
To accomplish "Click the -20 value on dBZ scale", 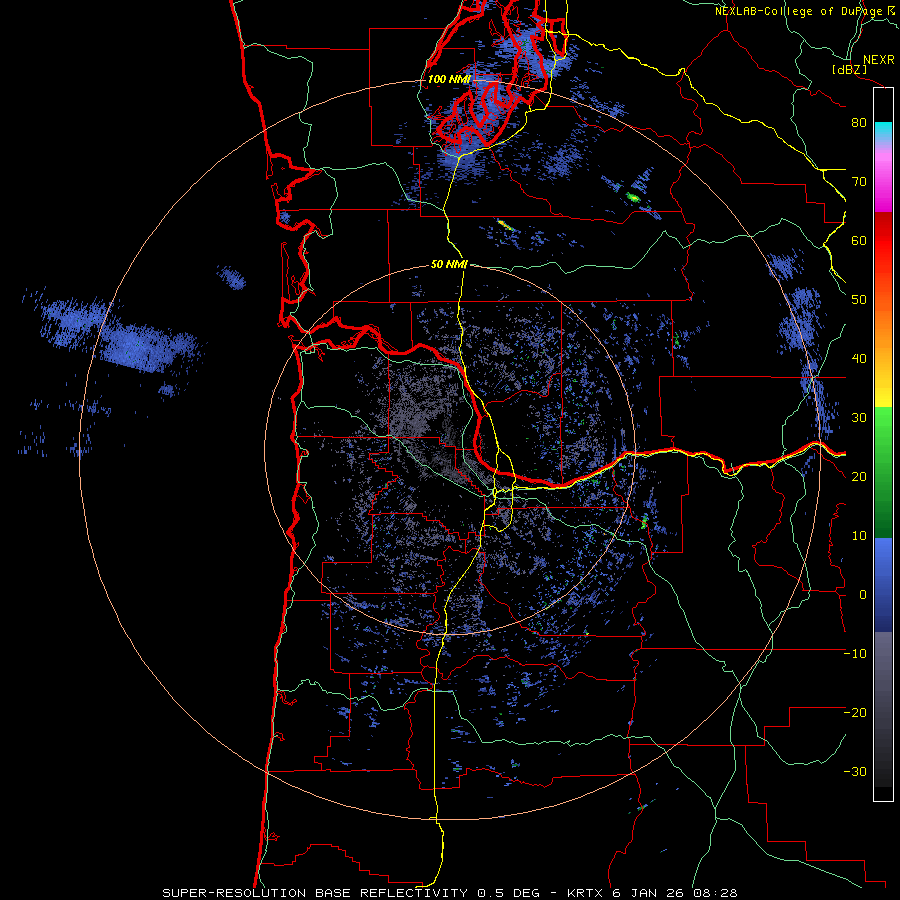I will (855, 712).
